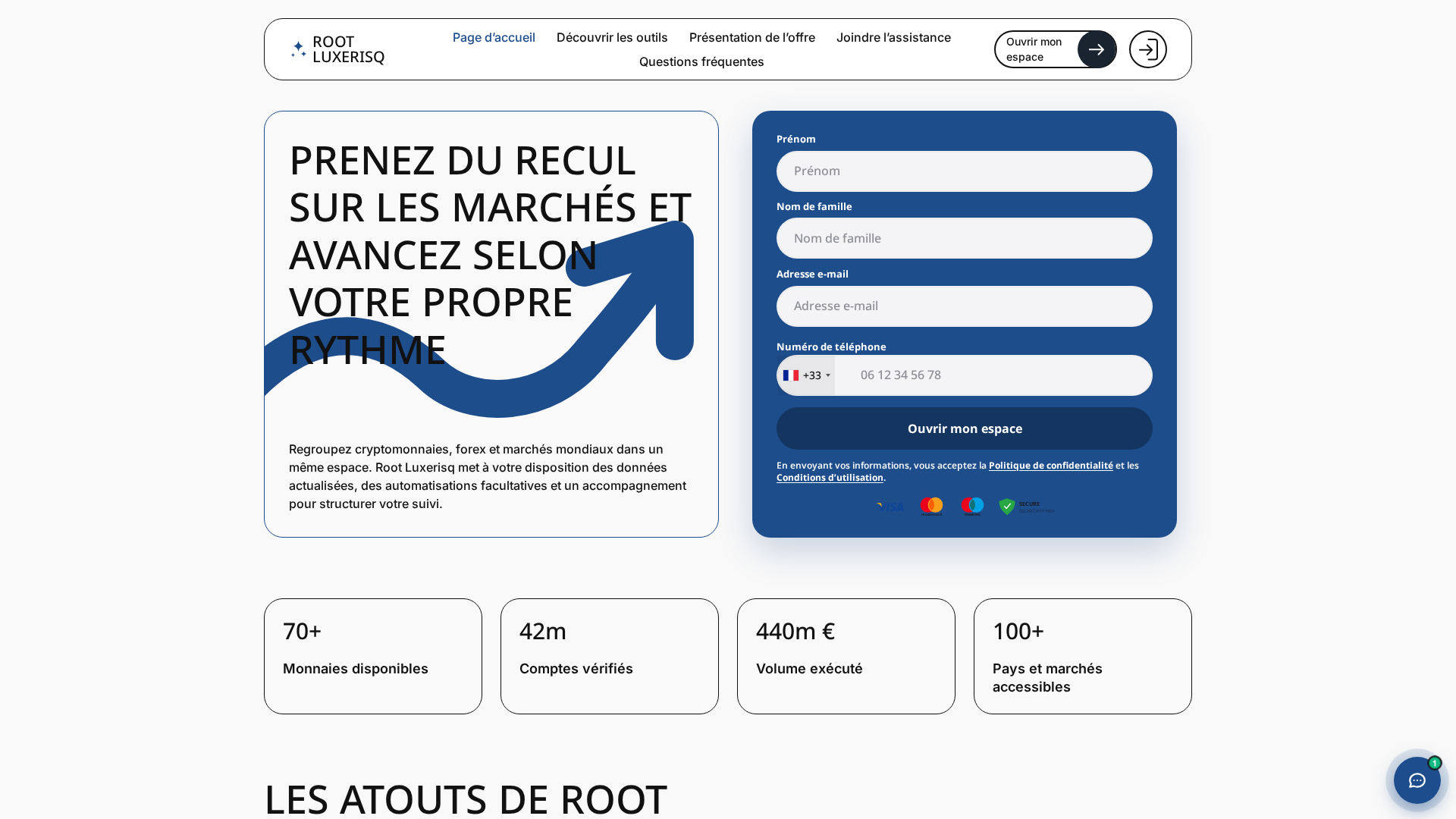The height and width of the screenshot is (819, 1456).
Task: Focus the Nom de famille input field
Action: point(965,238)
